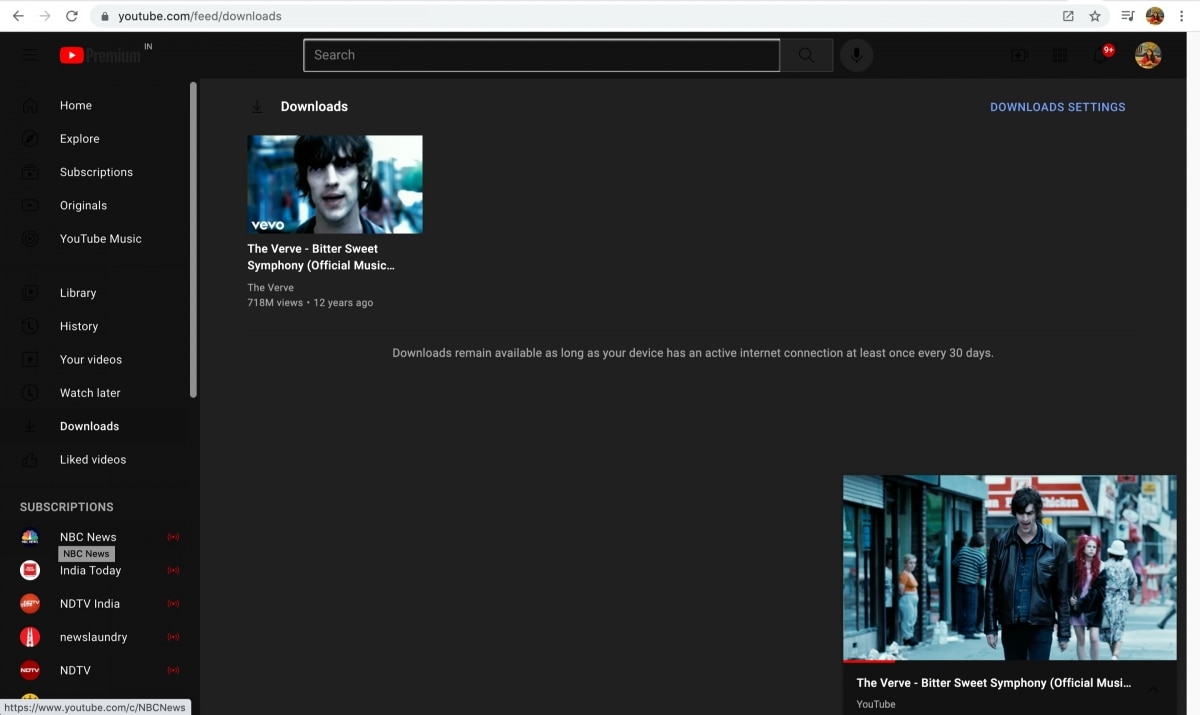Image resolution: width=1200 pixels, height=715 pixels.
Task: Reload the page in browser
Action: 72,16
